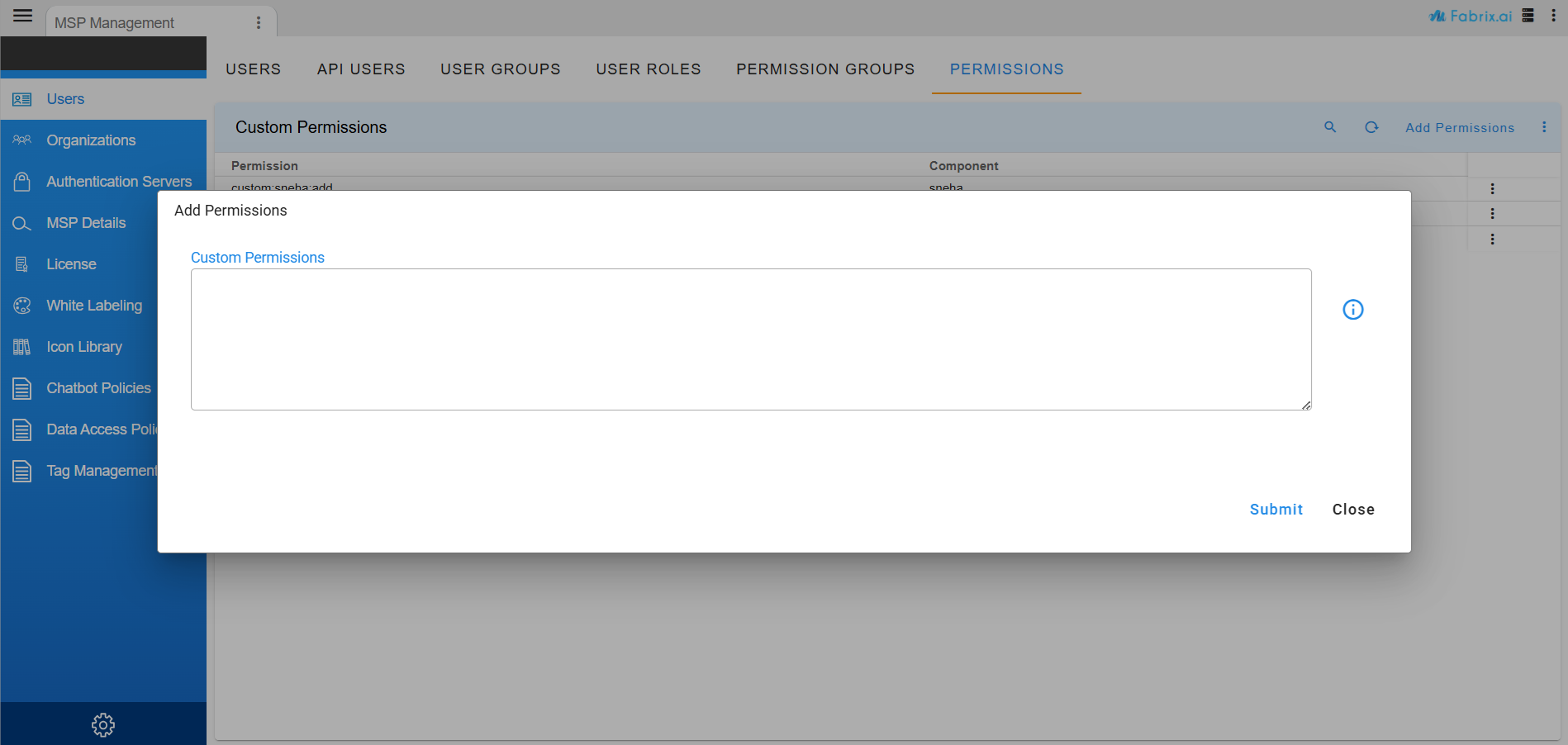This screenshot has height=745, width=1568.
Task: Open row actions for custom:sneha:add permission
Action: (x=1492, y=188)
